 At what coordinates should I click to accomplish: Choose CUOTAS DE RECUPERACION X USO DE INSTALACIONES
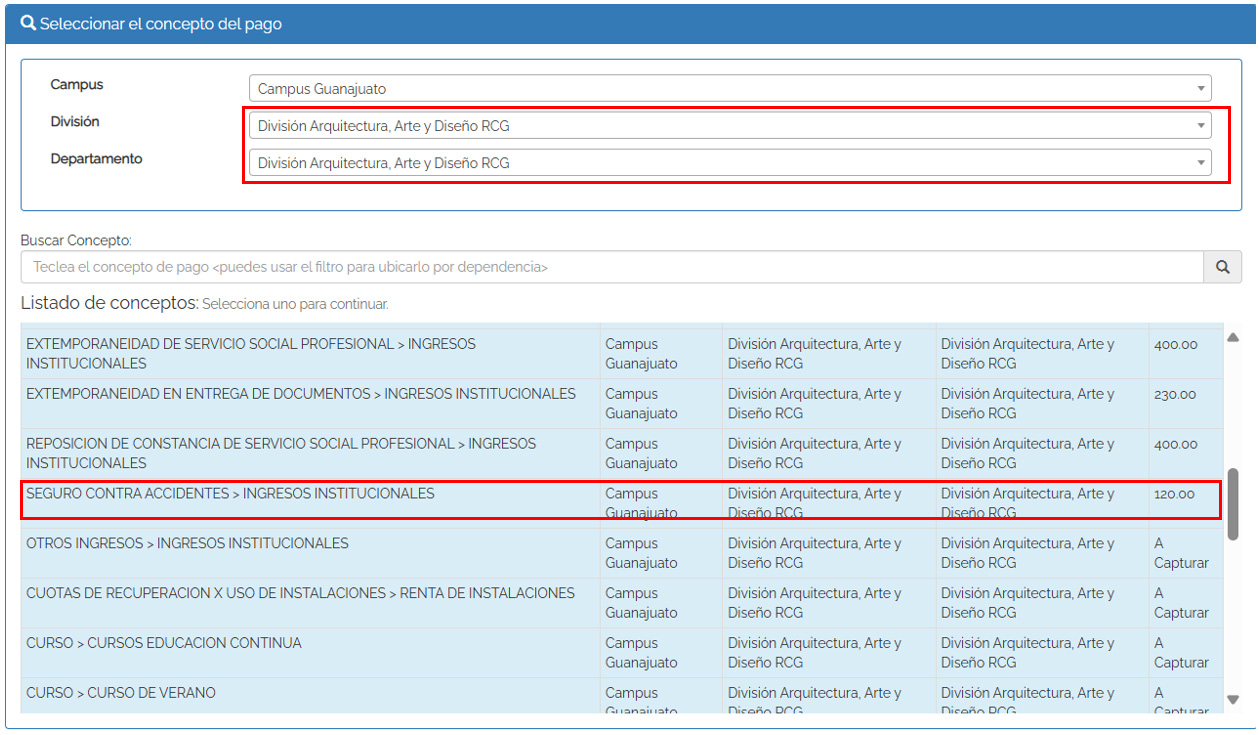(x=300, y=594)
